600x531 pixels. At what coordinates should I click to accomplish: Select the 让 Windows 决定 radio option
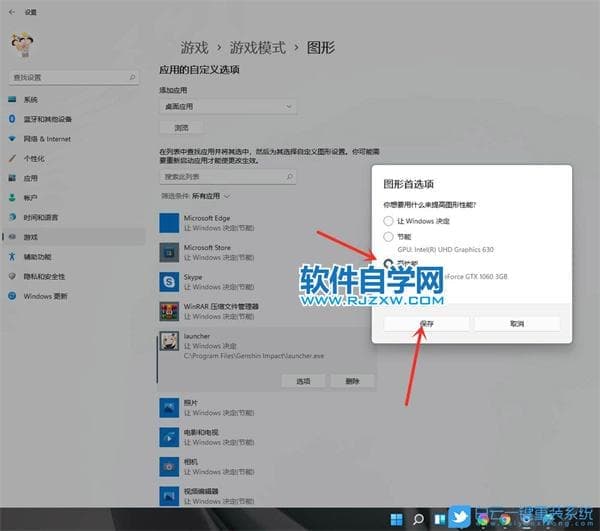pos(389,221)
